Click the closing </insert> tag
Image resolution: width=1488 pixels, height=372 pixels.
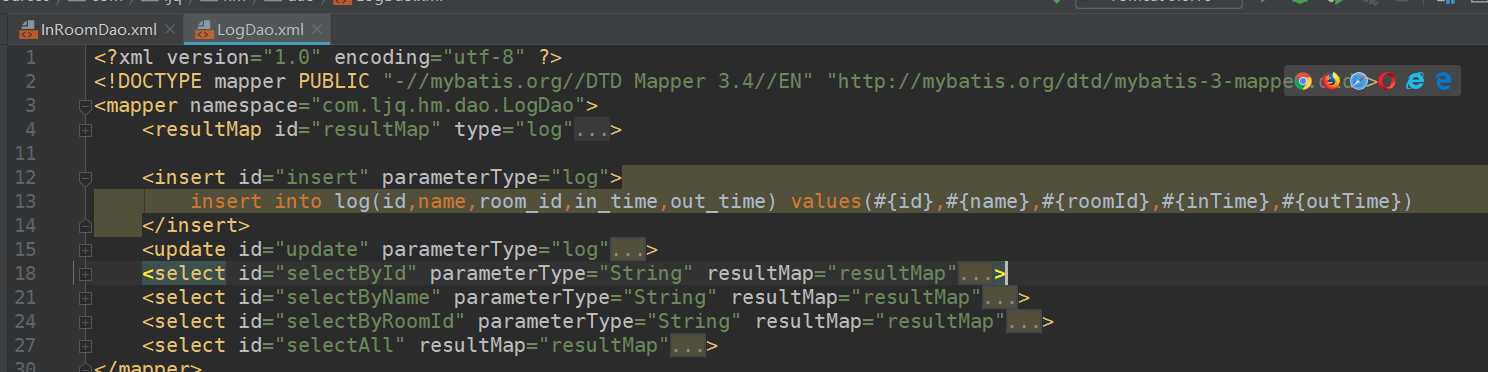196,226
